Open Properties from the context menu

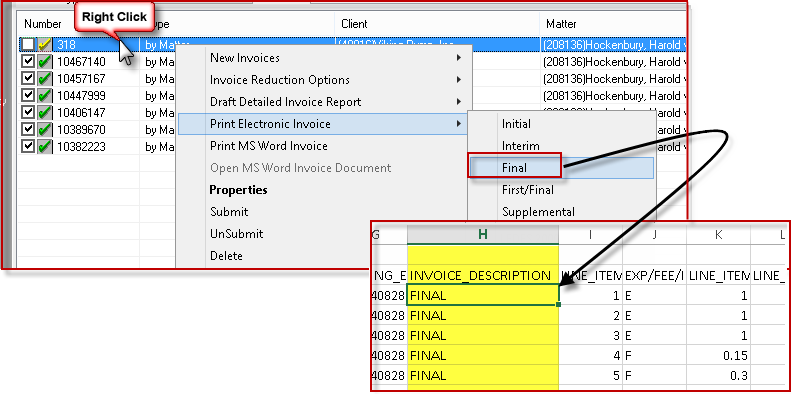tap(239, 190)
